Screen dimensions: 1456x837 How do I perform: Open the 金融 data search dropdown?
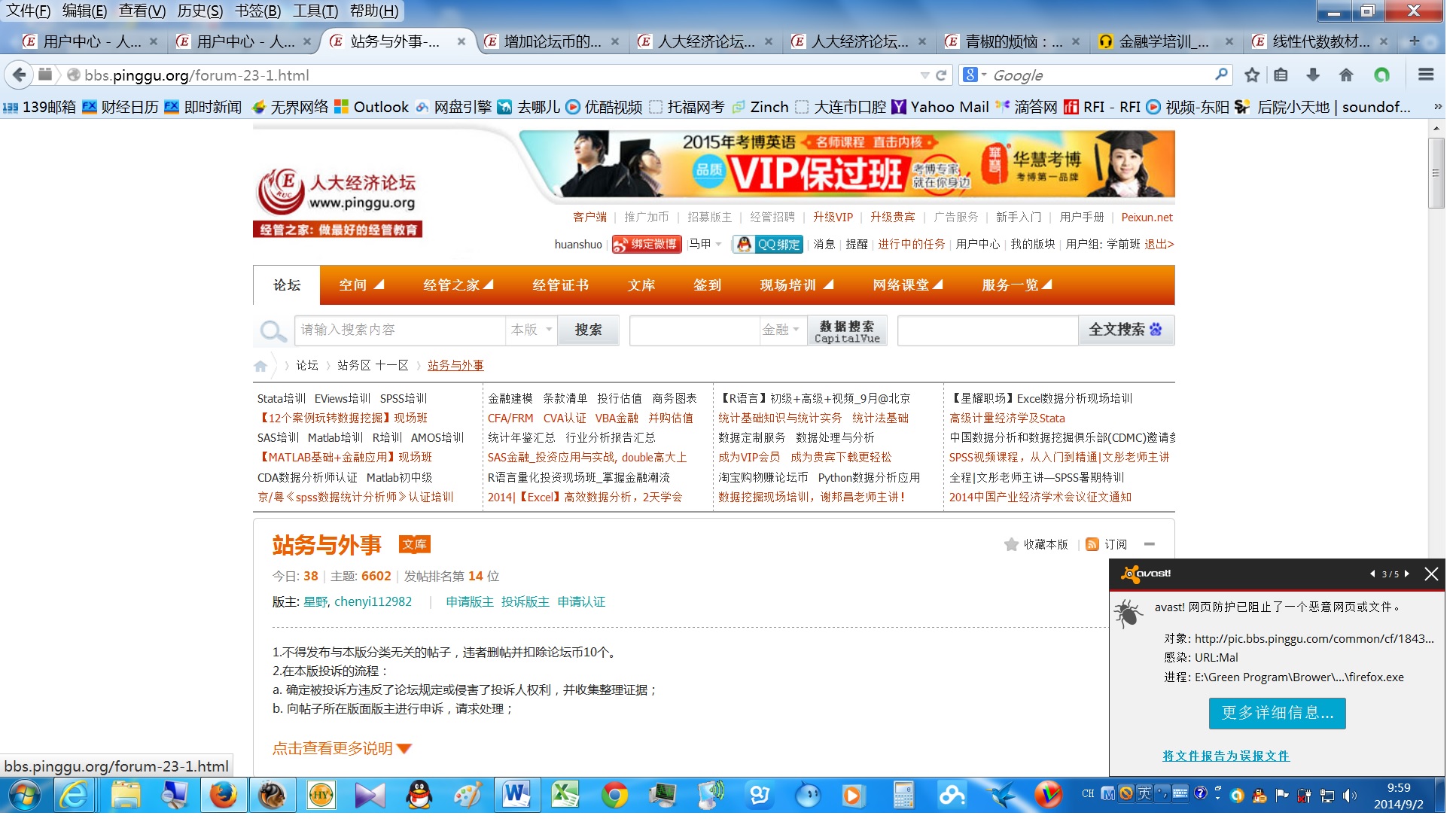coord(781,330)
